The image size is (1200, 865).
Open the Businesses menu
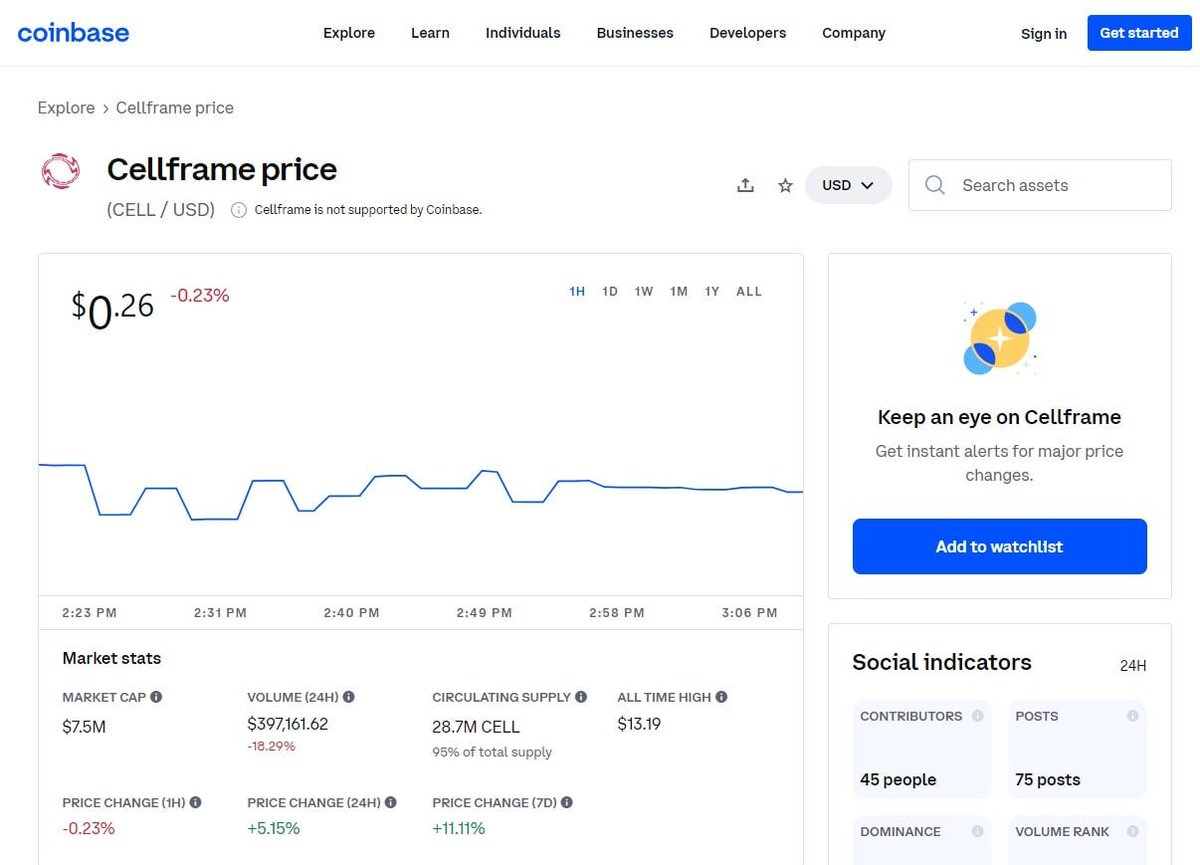coord(635,33)
